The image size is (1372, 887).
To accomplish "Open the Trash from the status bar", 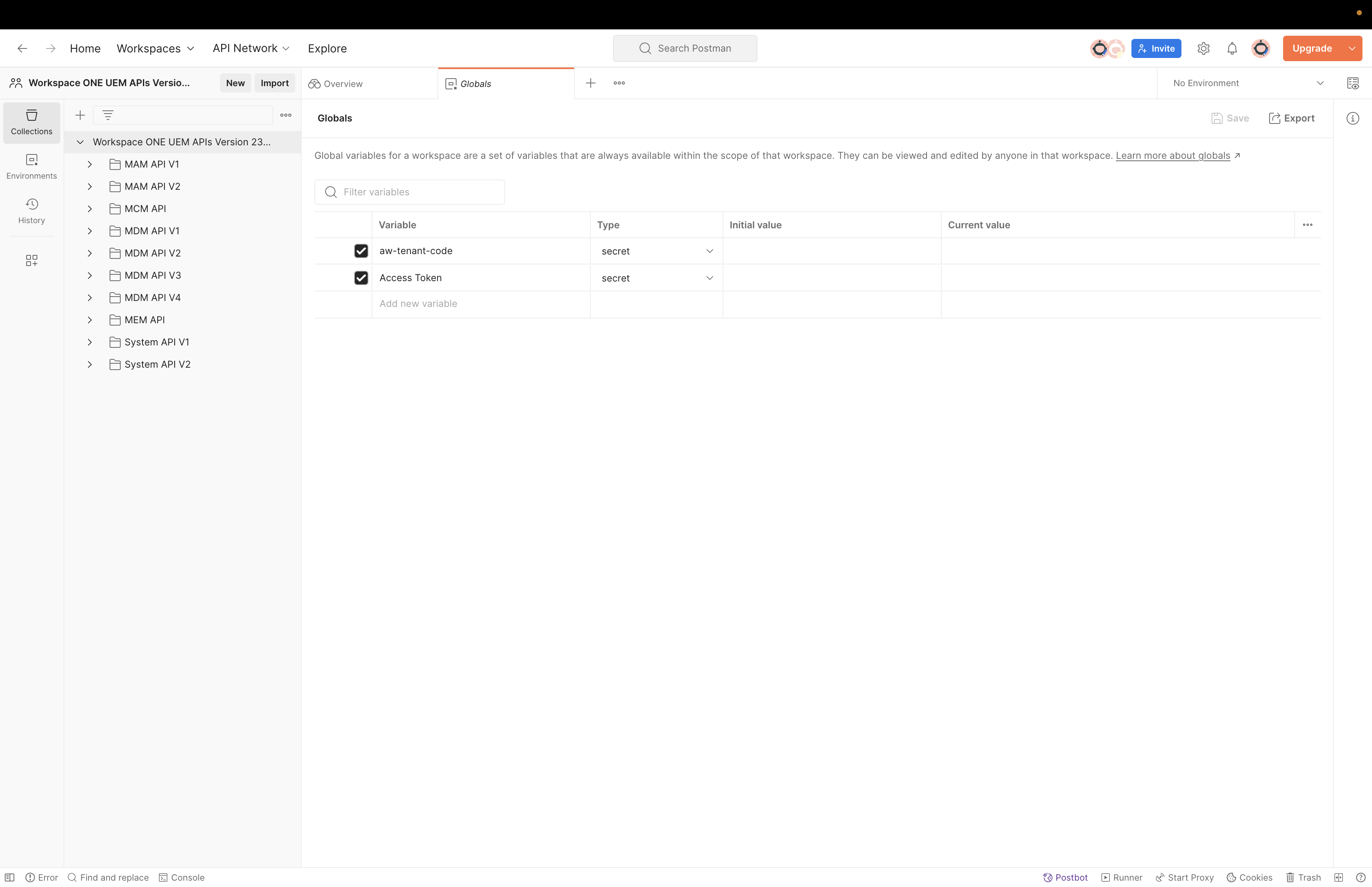I will 1303,877.
